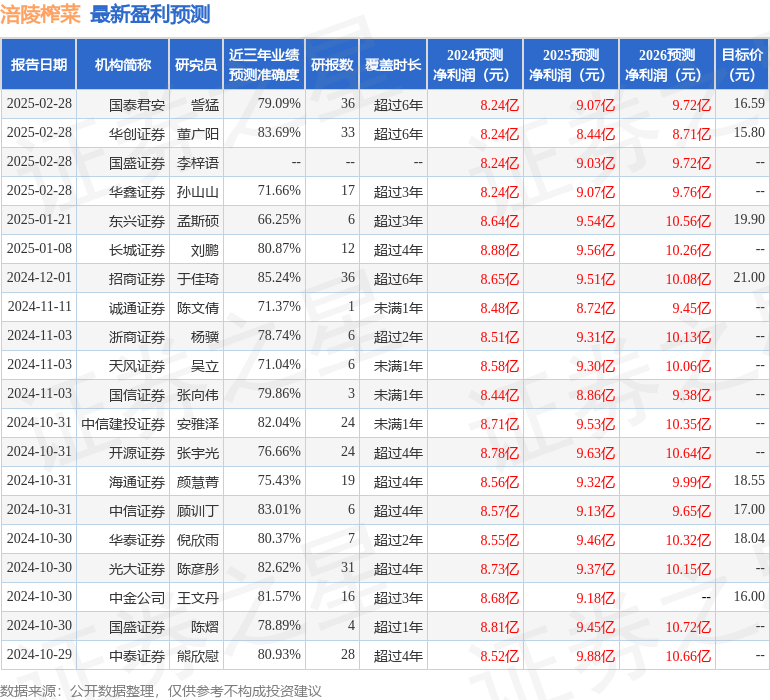The image size is (770, 700).
Task: Click the 研究员 column header
Action: [x=195, y=65]
